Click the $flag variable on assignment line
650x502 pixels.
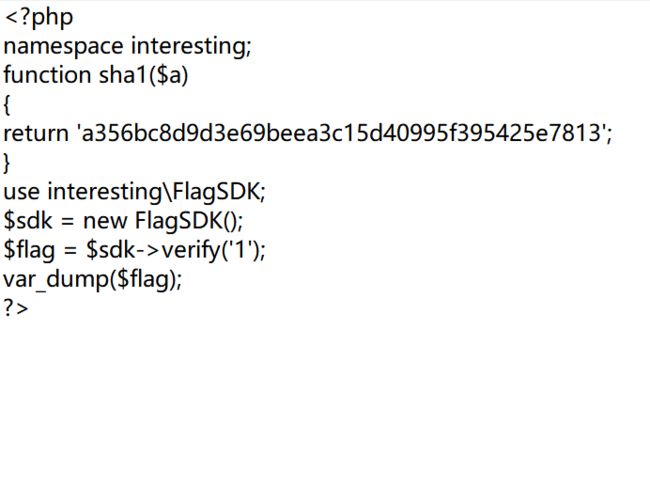(x=29, y=250)
